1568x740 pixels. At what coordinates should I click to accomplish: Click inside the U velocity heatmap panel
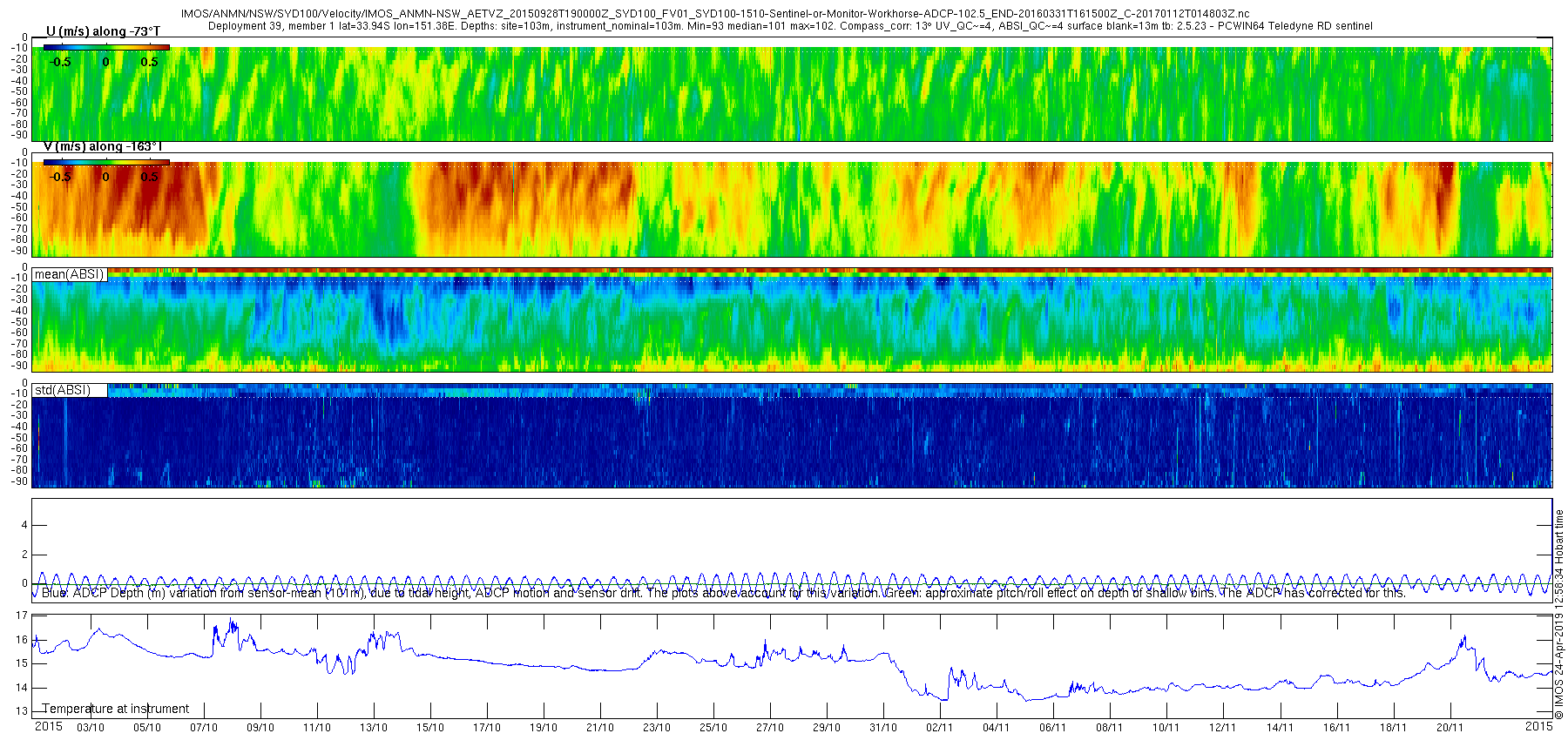793,94
